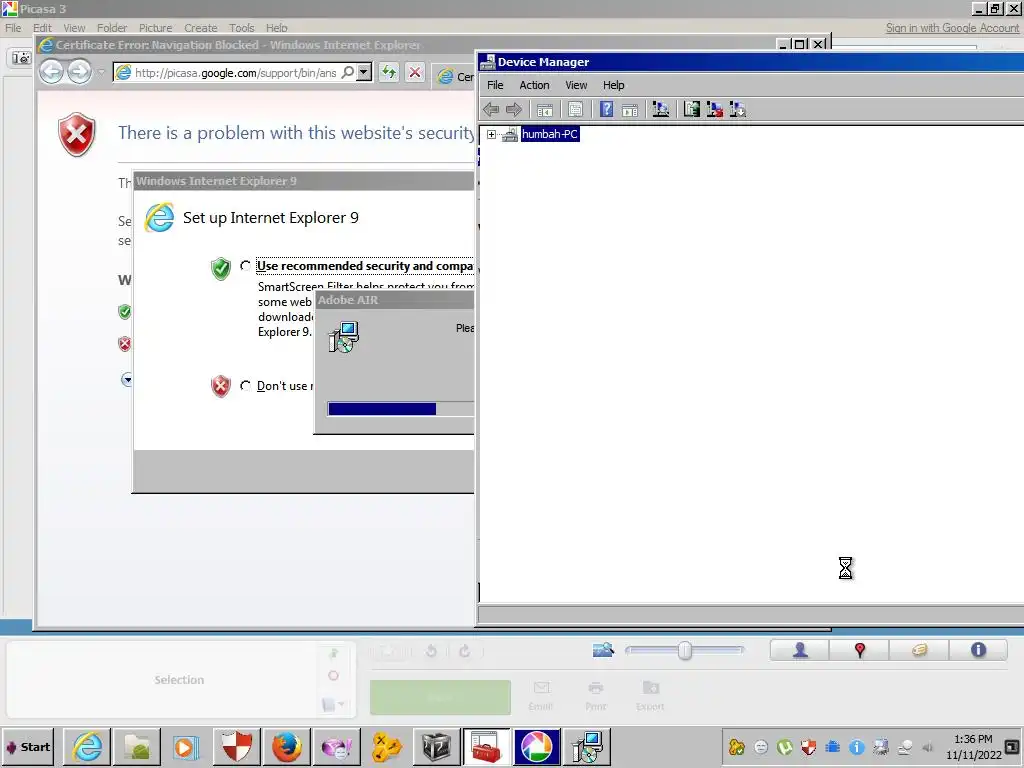This screenshot has height=768, width=1024.
Task: Click Windows Start button
Action: [28, 747]
